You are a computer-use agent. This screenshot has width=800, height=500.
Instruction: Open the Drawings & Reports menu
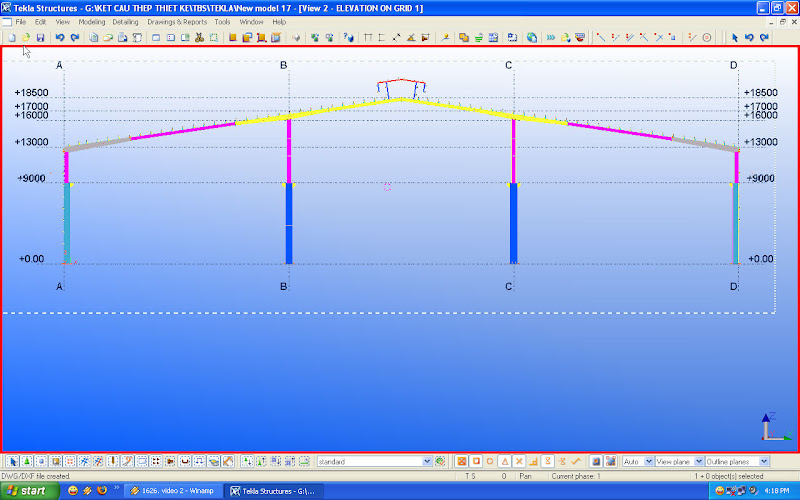point(177,21)
